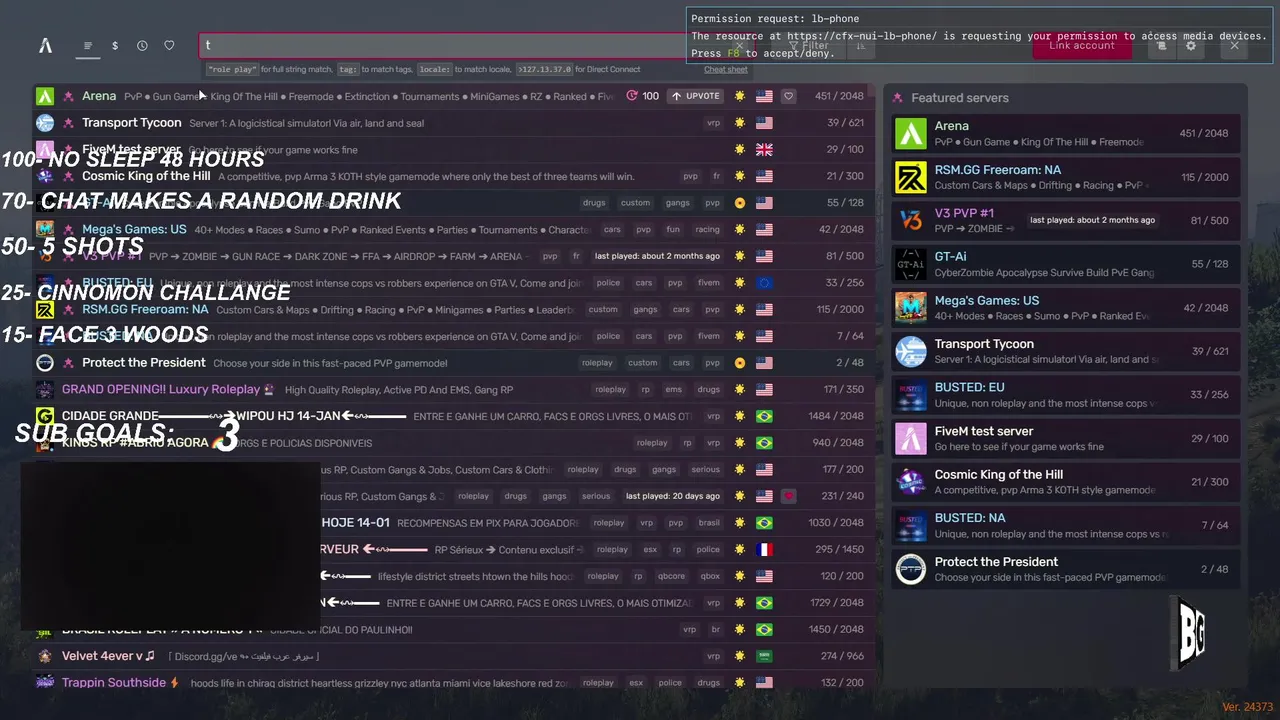Open the history clock tab

point(142,46)
